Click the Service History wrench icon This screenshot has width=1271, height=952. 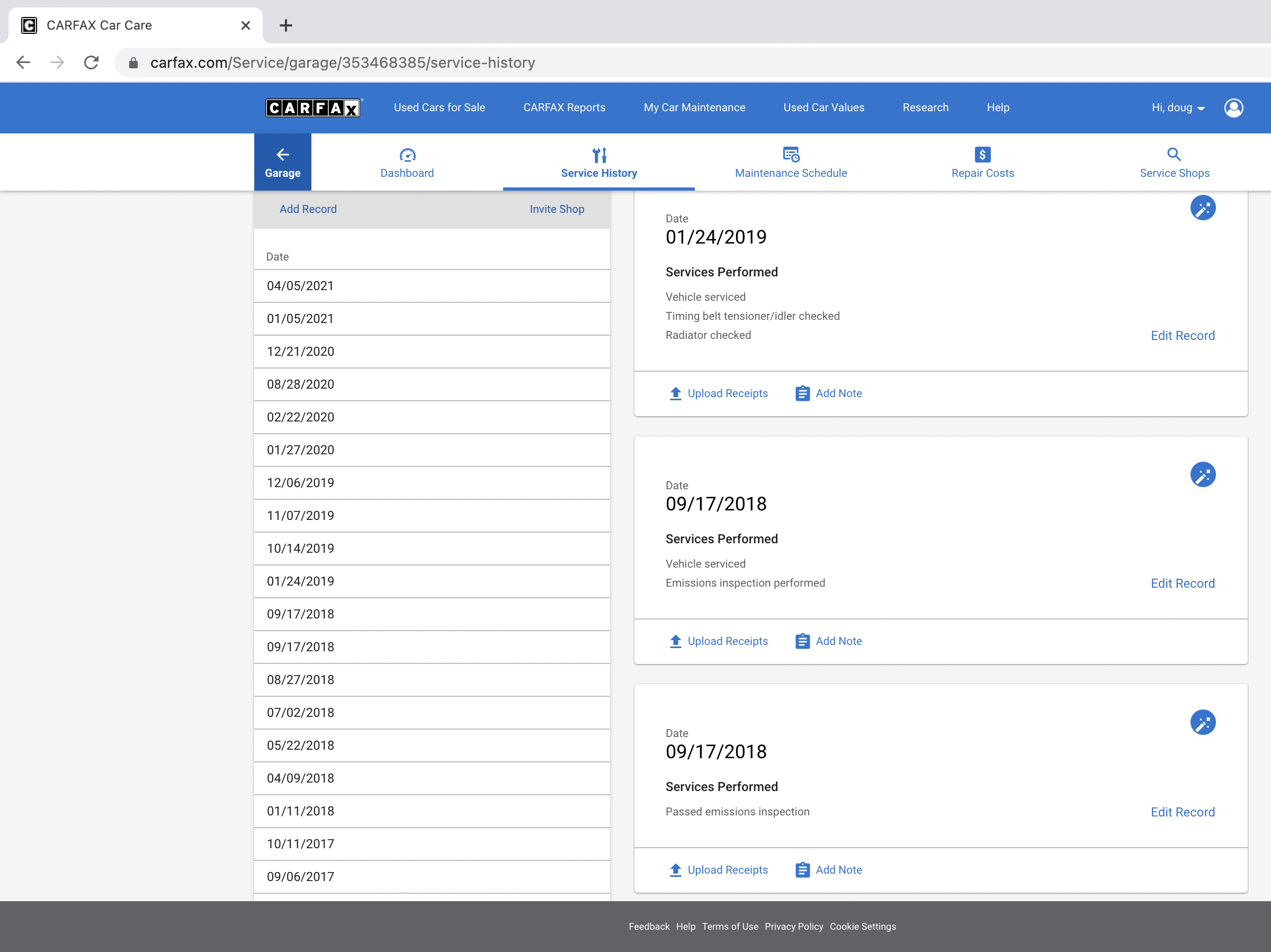(x=599, y=155)
